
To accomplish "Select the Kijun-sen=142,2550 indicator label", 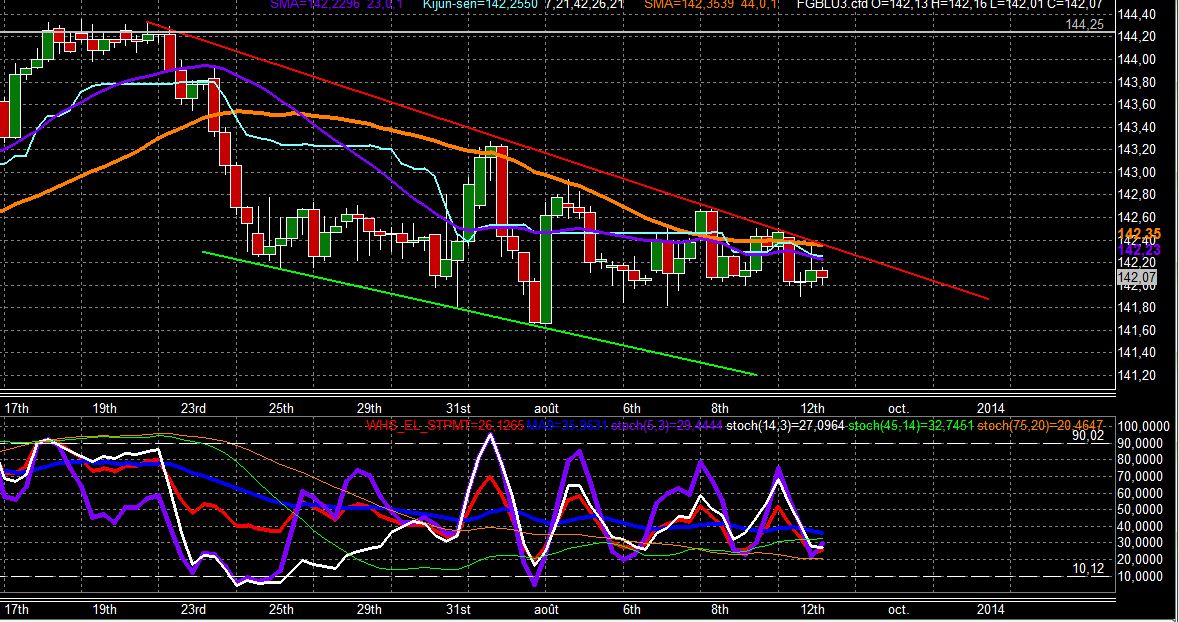I will click(x=480, y=4).
